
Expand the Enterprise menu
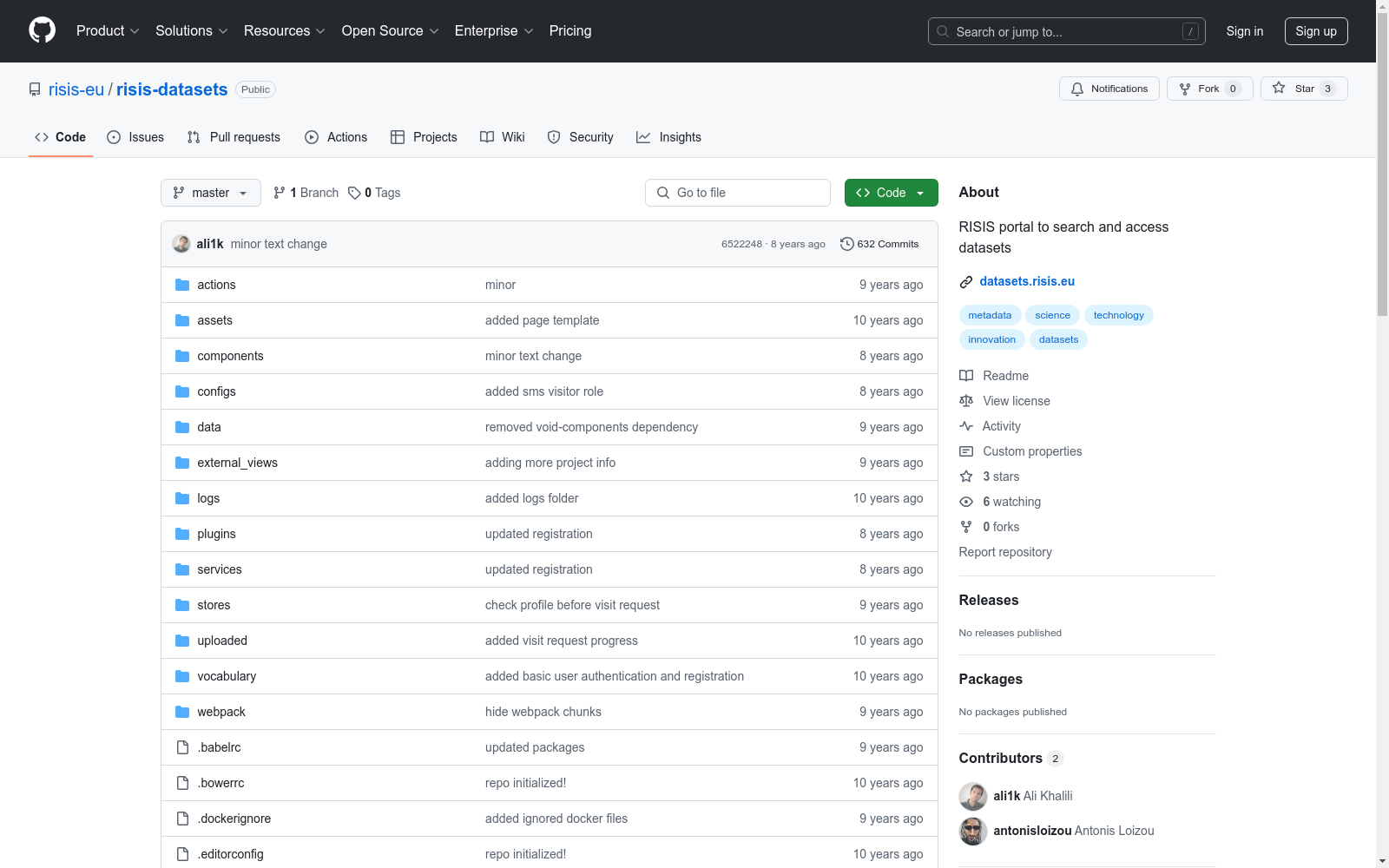coord(494,31)
